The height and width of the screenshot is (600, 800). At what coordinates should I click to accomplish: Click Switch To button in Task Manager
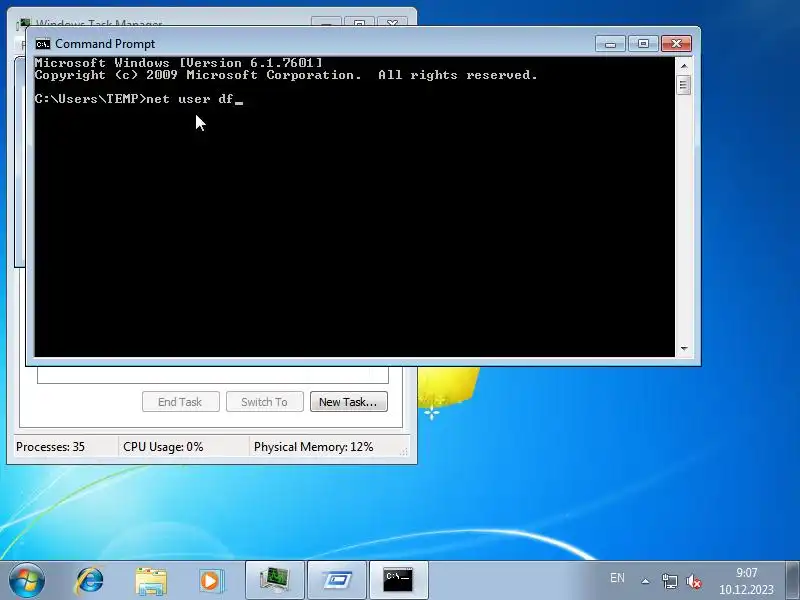point(265,402)
